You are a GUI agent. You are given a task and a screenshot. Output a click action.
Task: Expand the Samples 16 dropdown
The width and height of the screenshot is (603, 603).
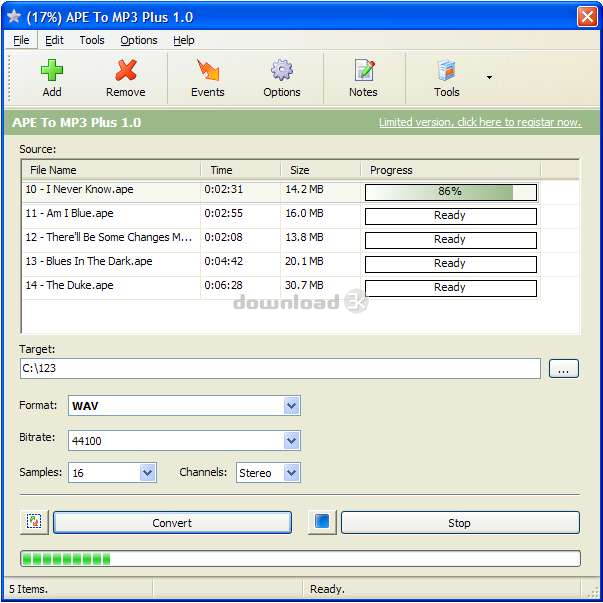148,473
